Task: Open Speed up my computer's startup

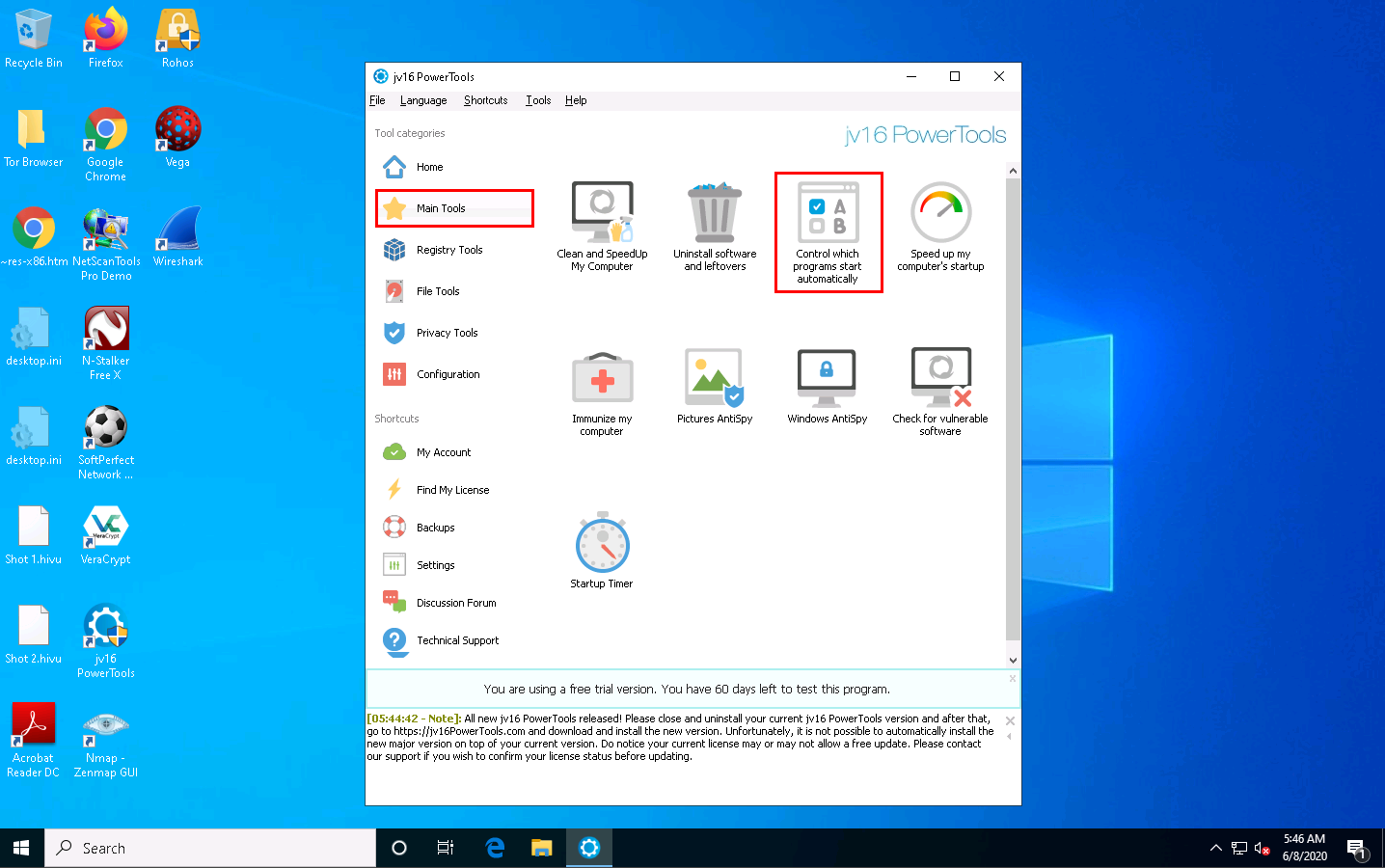Action: point(940,227)
